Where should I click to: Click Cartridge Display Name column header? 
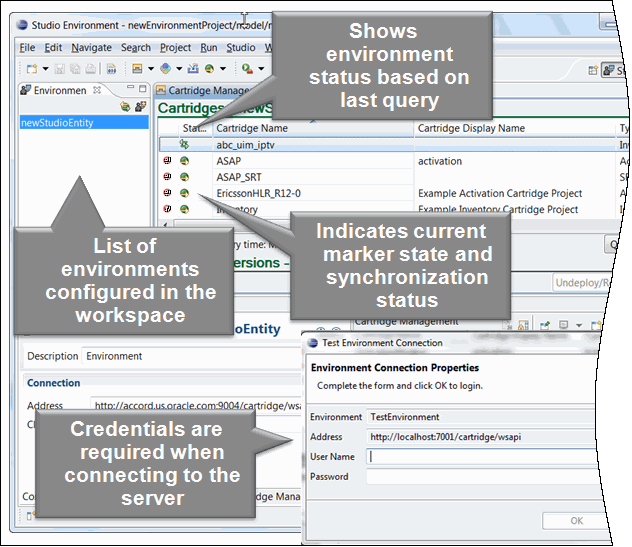tap(515, 128)
